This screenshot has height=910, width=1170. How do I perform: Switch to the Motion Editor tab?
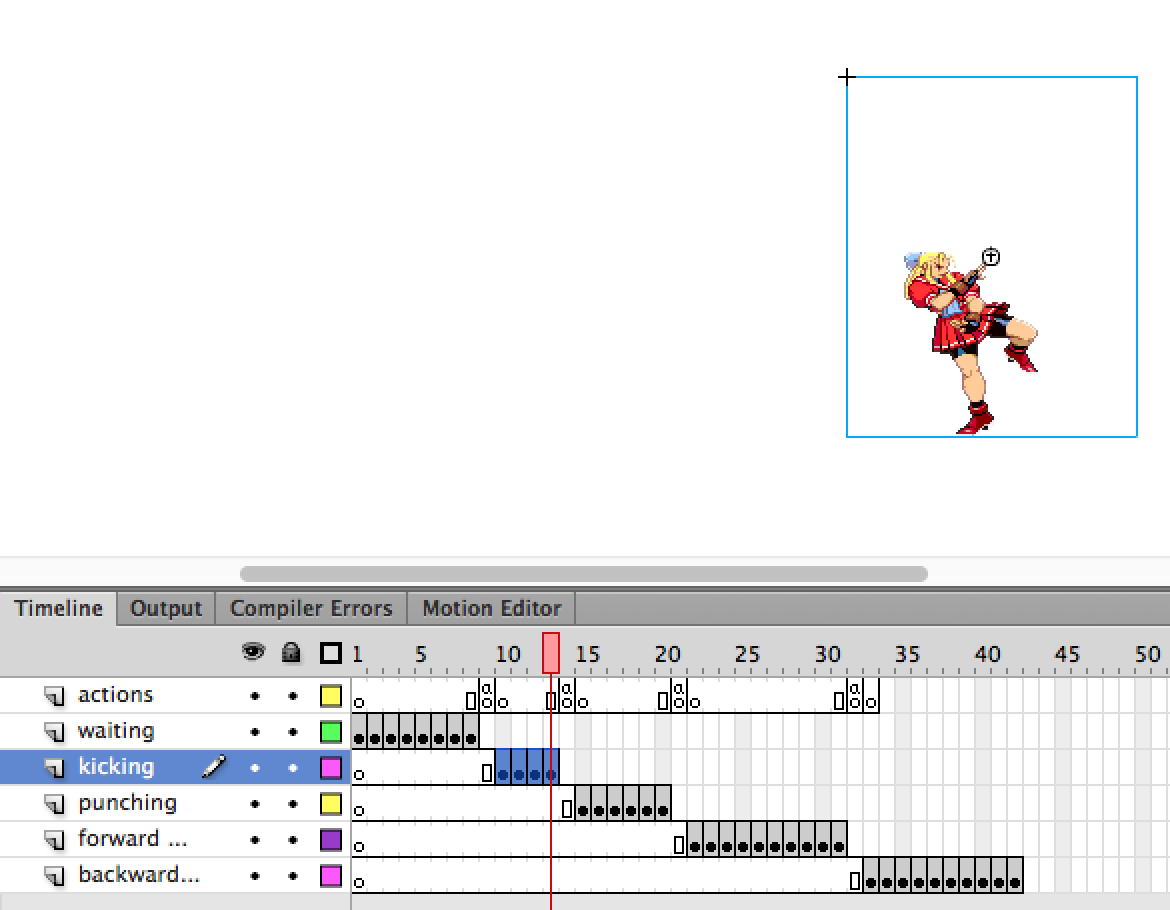pos(492,609)
